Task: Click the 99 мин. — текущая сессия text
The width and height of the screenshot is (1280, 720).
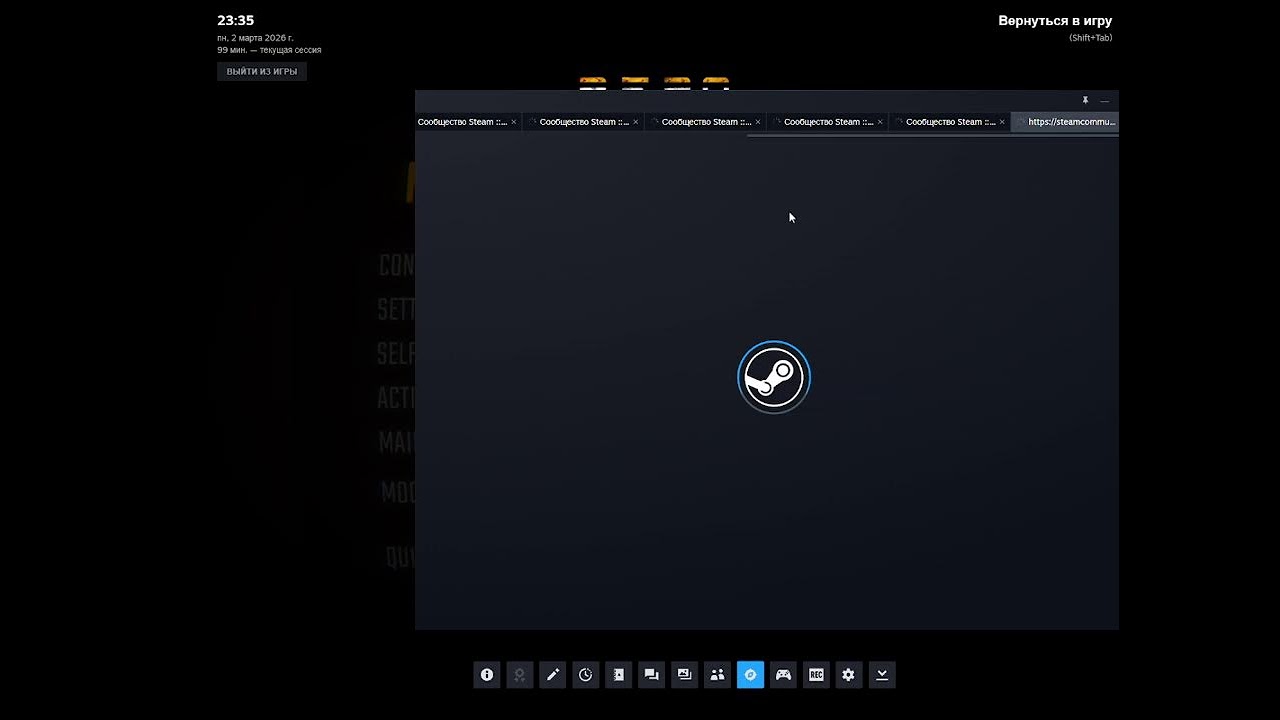Action: 269,50
